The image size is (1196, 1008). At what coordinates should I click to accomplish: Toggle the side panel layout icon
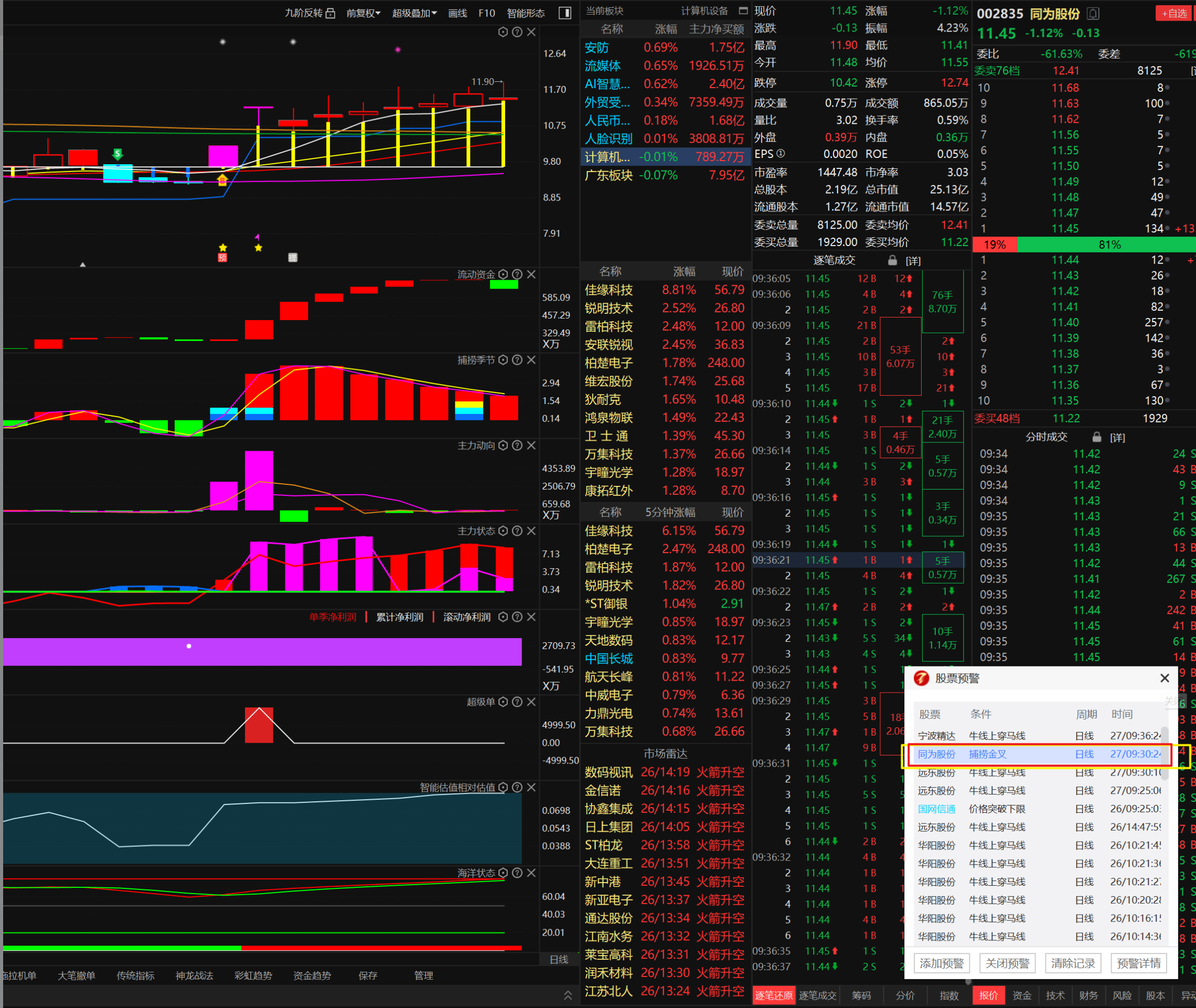point(564,13)
